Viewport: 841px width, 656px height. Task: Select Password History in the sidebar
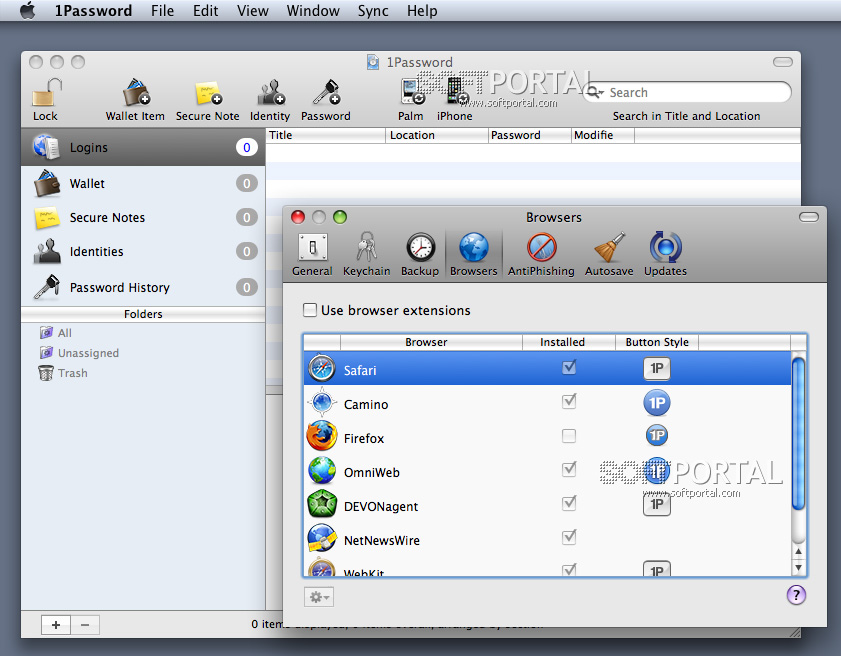tap(143, 287)
